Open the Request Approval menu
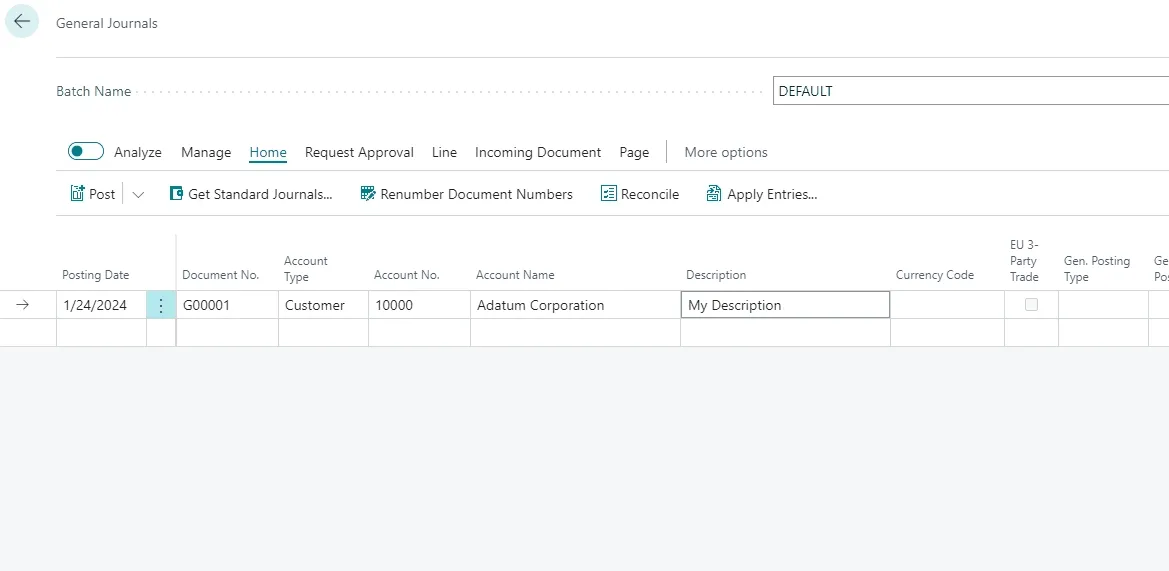Image resolution: width=1169 pixels, height=571 pixels. tap(359, 152)
